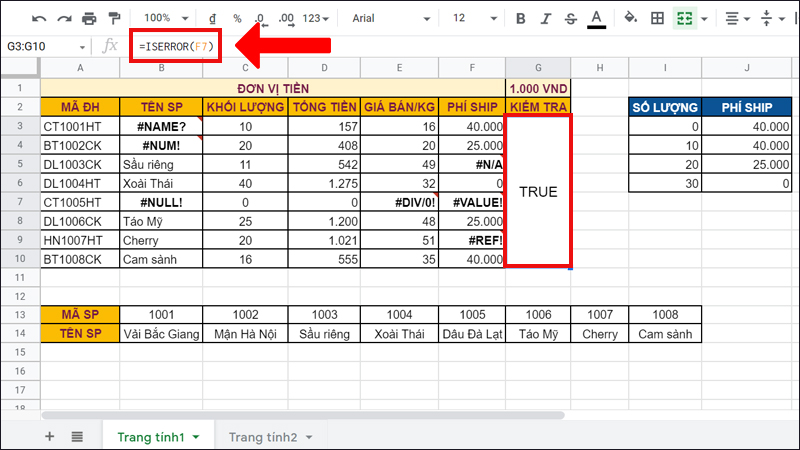Toggle bold formatting
This screenshot has width=800, height=450.
pos(520,19)
